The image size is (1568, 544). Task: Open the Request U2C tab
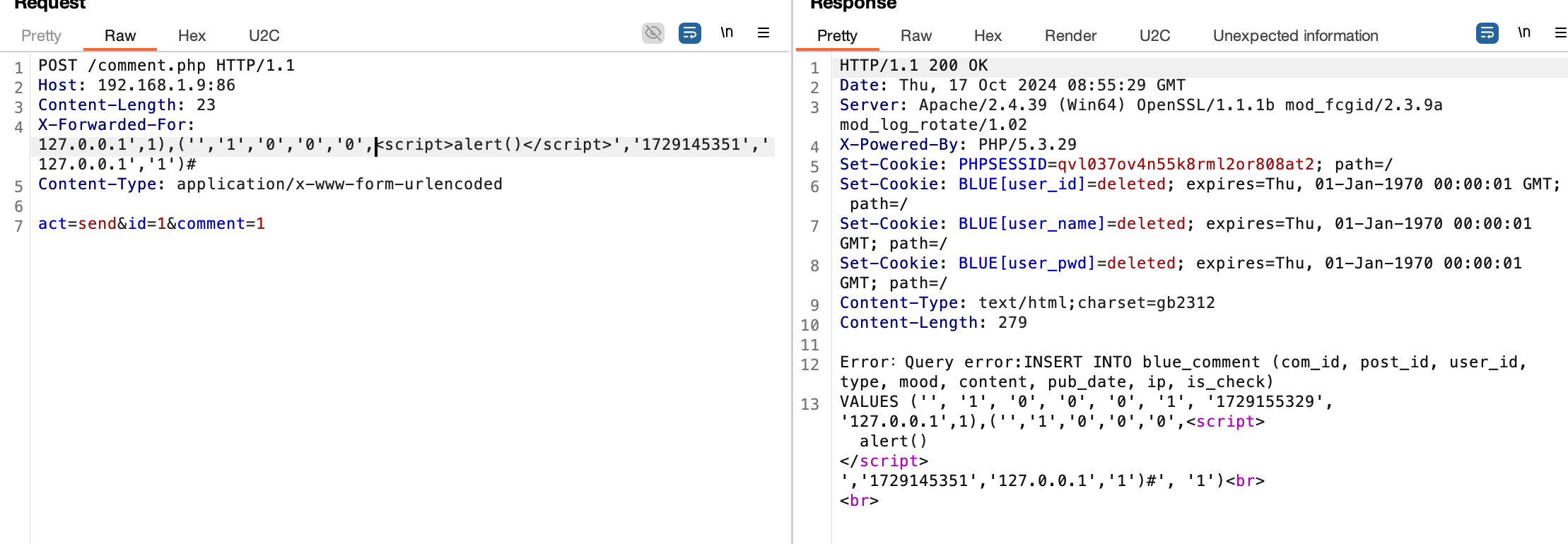point(264,35)
